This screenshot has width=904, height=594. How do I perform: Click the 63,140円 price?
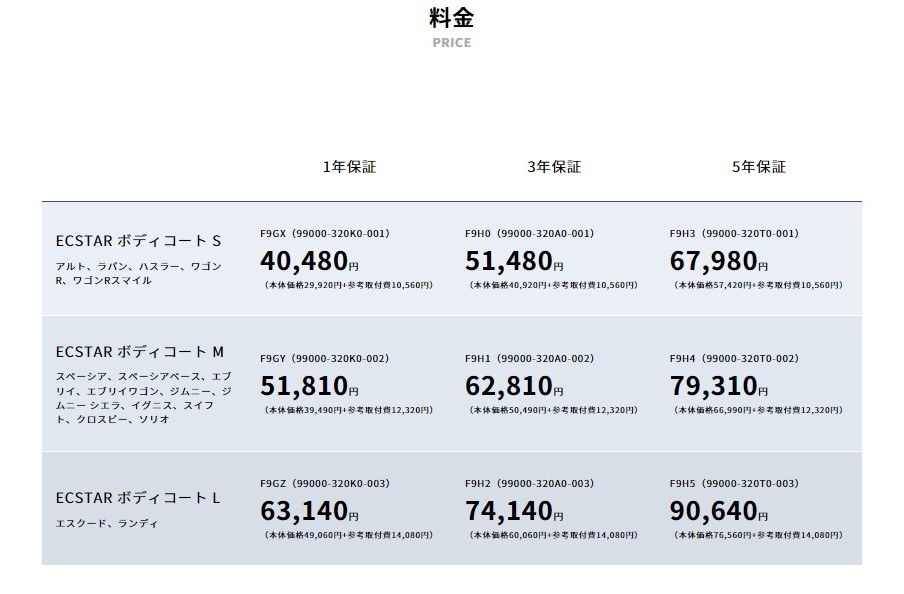pos(309,511)
